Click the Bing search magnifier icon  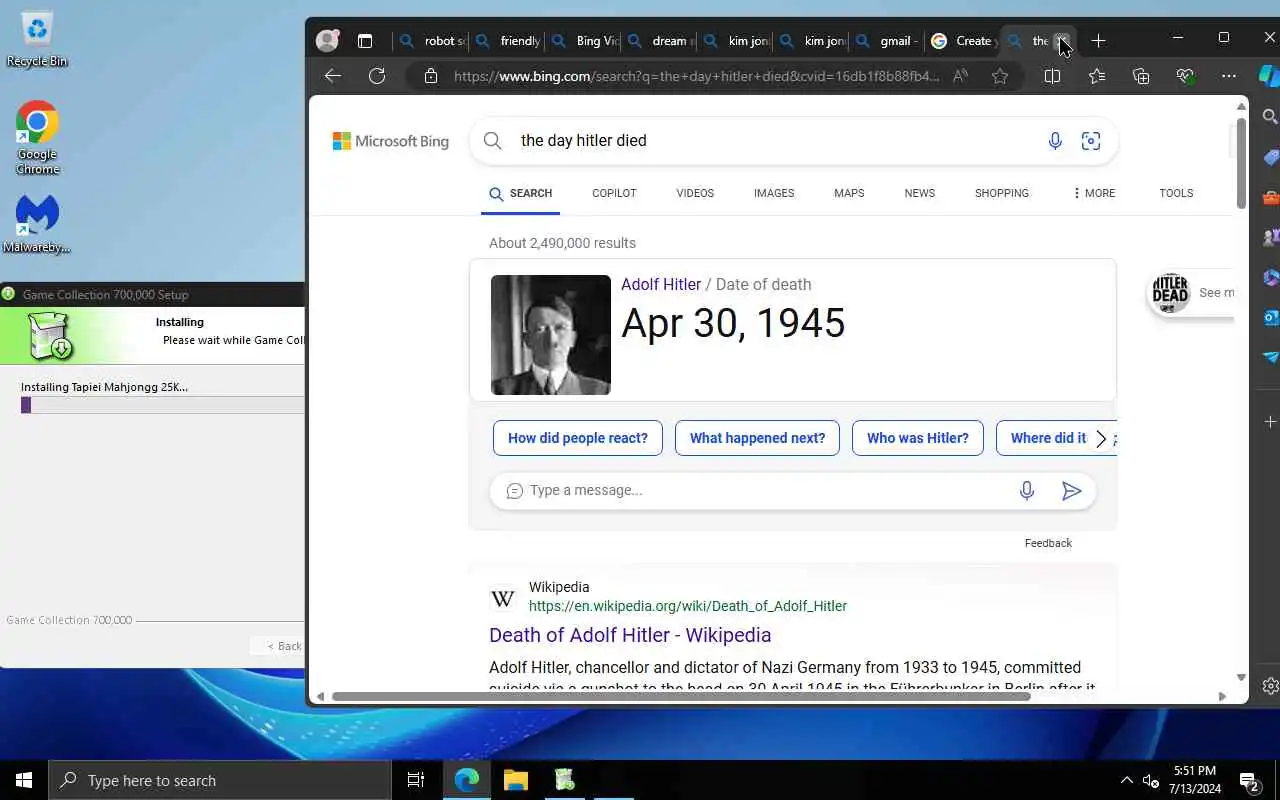[x=493, y=141]
